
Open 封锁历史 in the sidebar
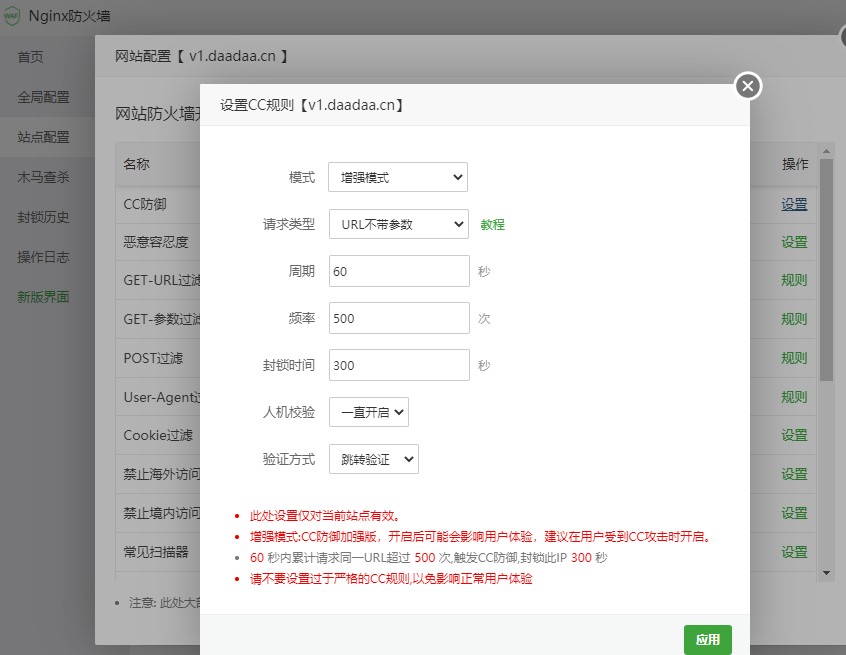coord(43,217)
